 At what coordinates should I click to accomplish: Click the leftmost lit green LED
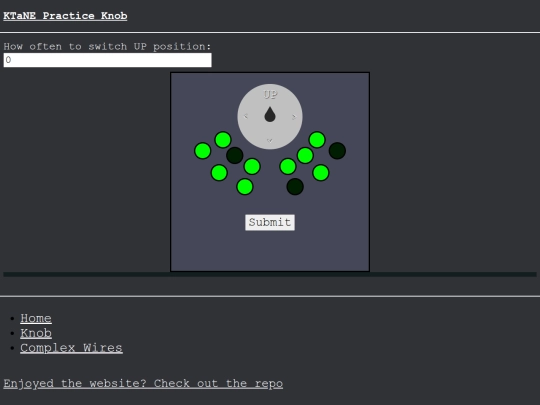pyautogui.click(x=202, y=151)
